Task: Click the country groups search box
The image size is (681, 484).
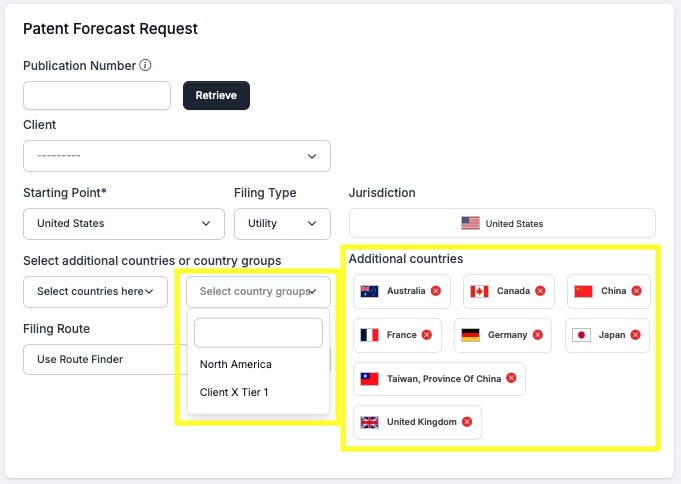Action: click(258, 333)
